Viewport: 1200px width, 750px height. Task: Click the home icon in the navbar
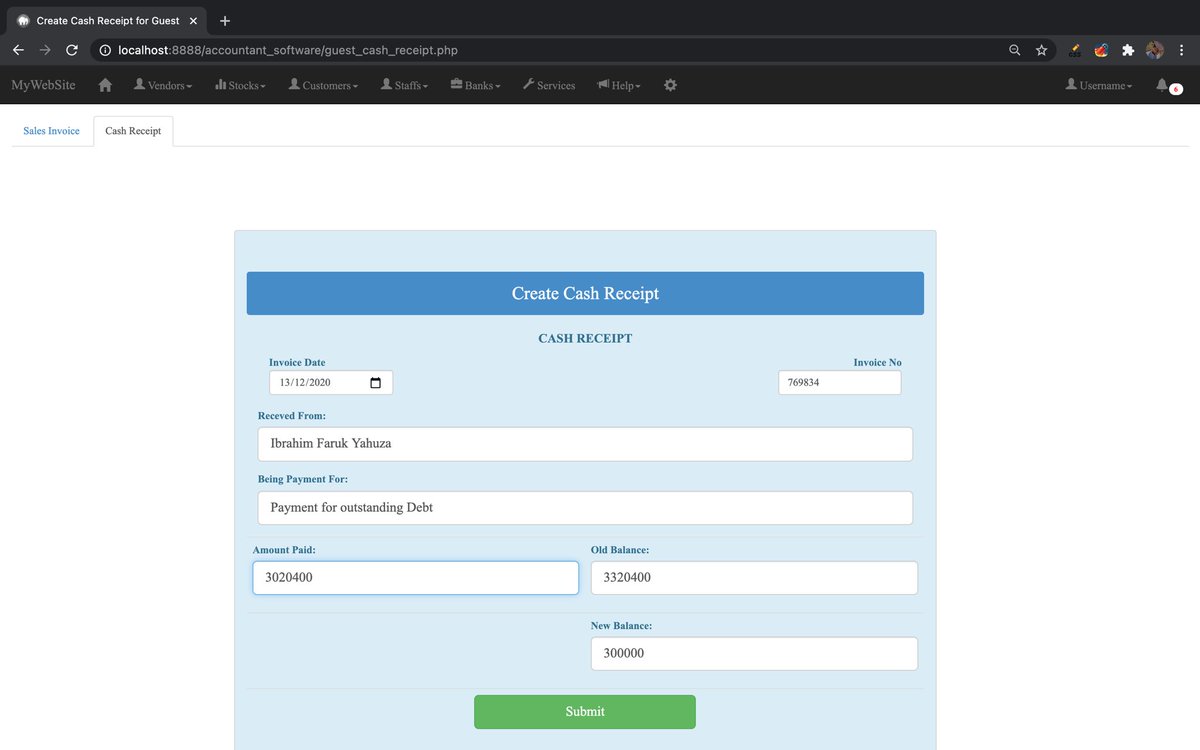(104, 86)
